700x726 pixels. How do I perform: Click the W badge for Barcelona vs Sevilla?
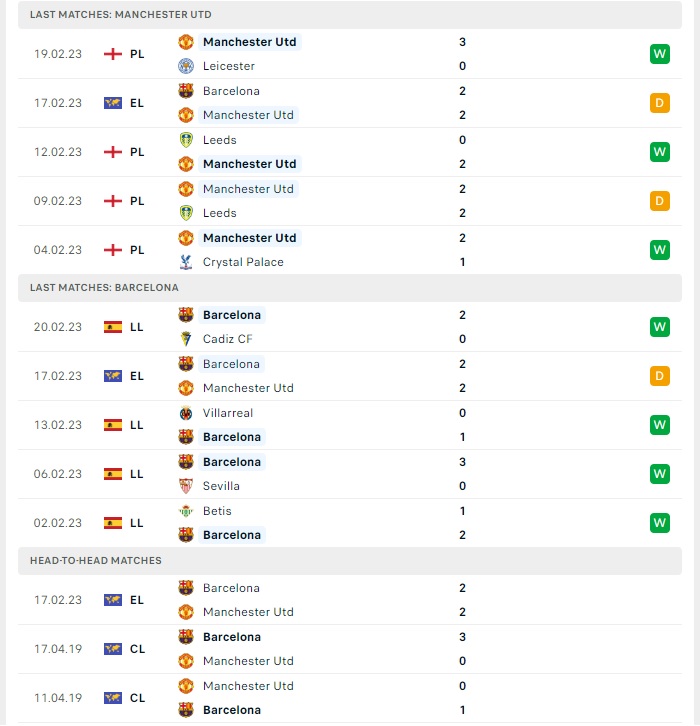point(660,474)
